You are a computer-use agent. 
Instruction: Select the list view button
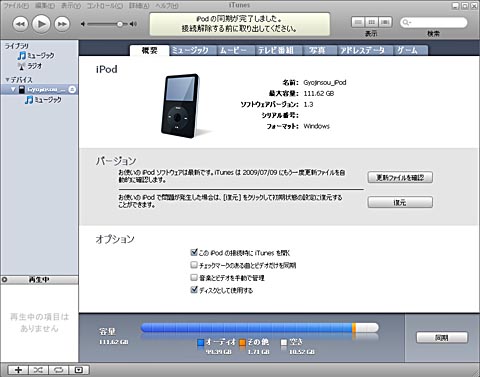(x=358, y=22)
